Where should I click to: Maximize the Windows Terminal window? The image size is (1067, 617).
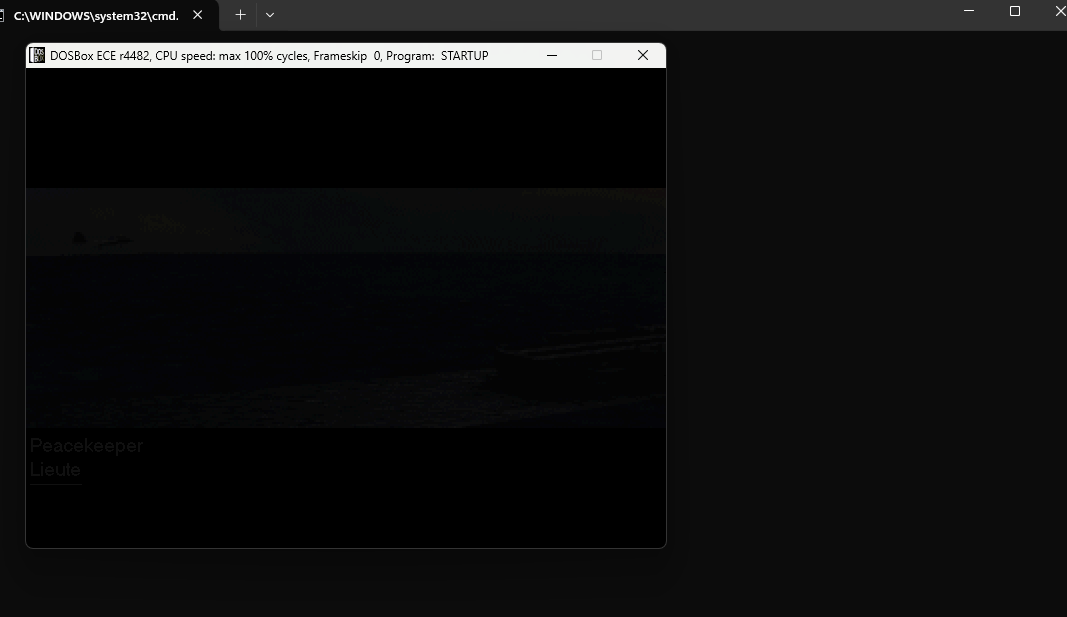pyautogui.click(x=1015, y=11)
